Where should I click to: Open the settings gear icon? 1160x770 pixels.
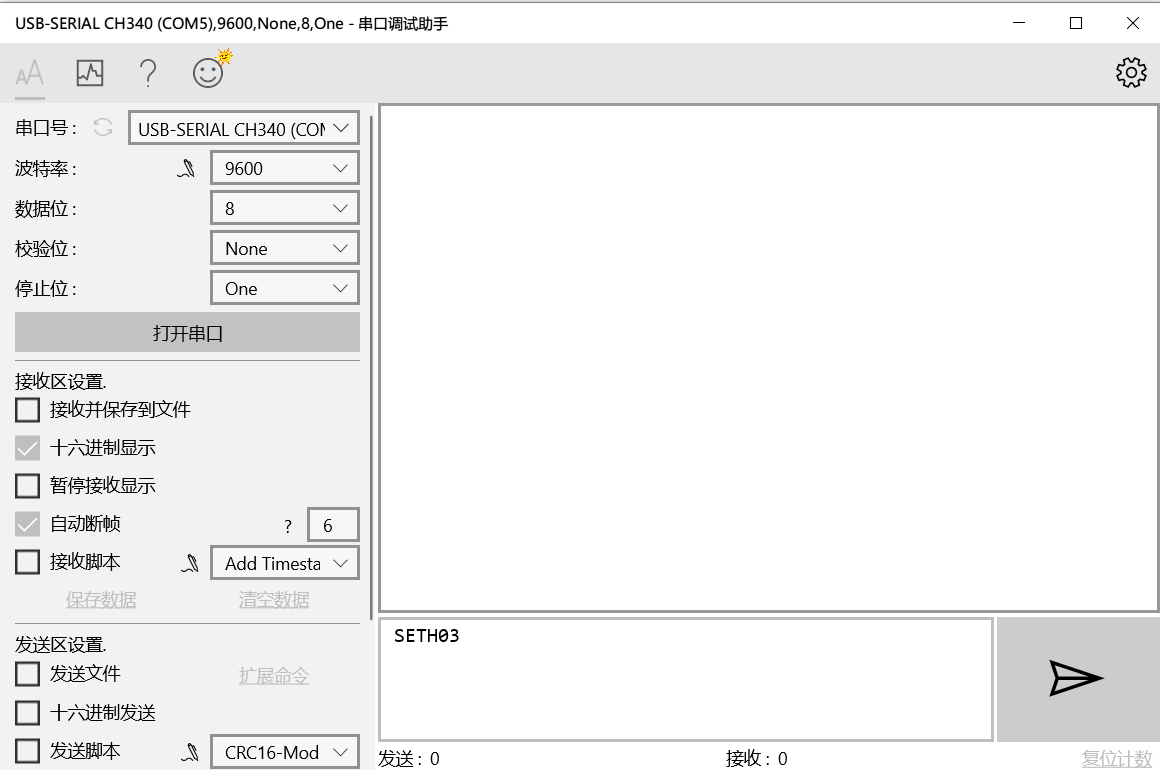(x=1131, y=72)
